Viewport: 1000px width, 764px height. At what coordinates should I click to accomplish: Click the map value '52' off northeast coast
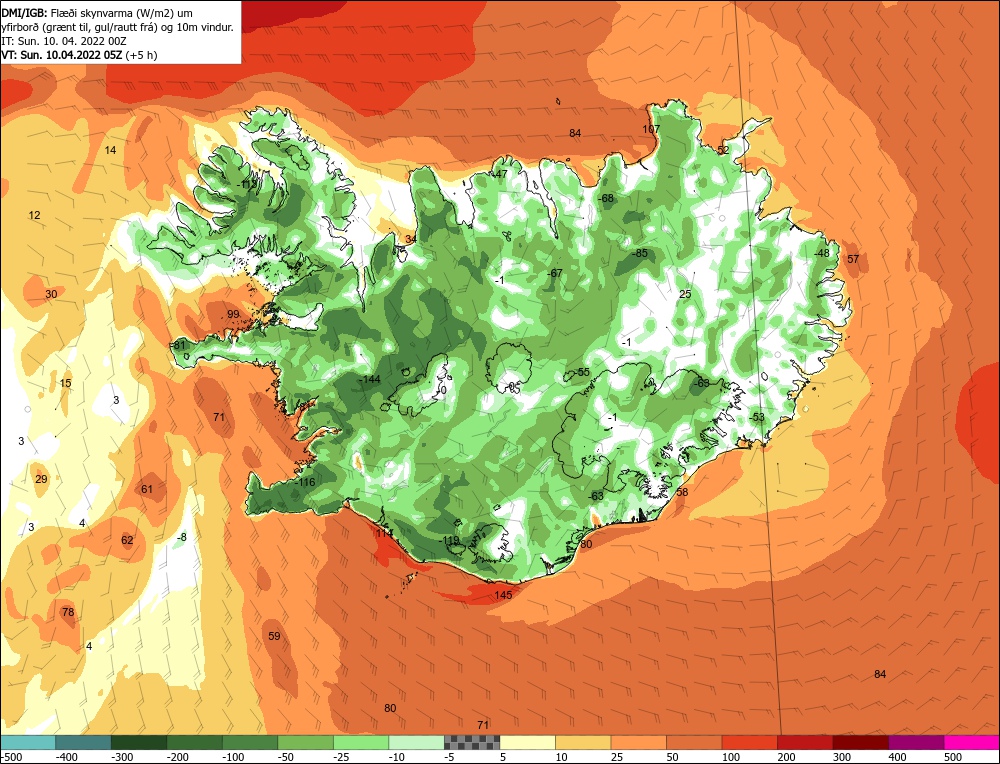[x=723, y=151]
